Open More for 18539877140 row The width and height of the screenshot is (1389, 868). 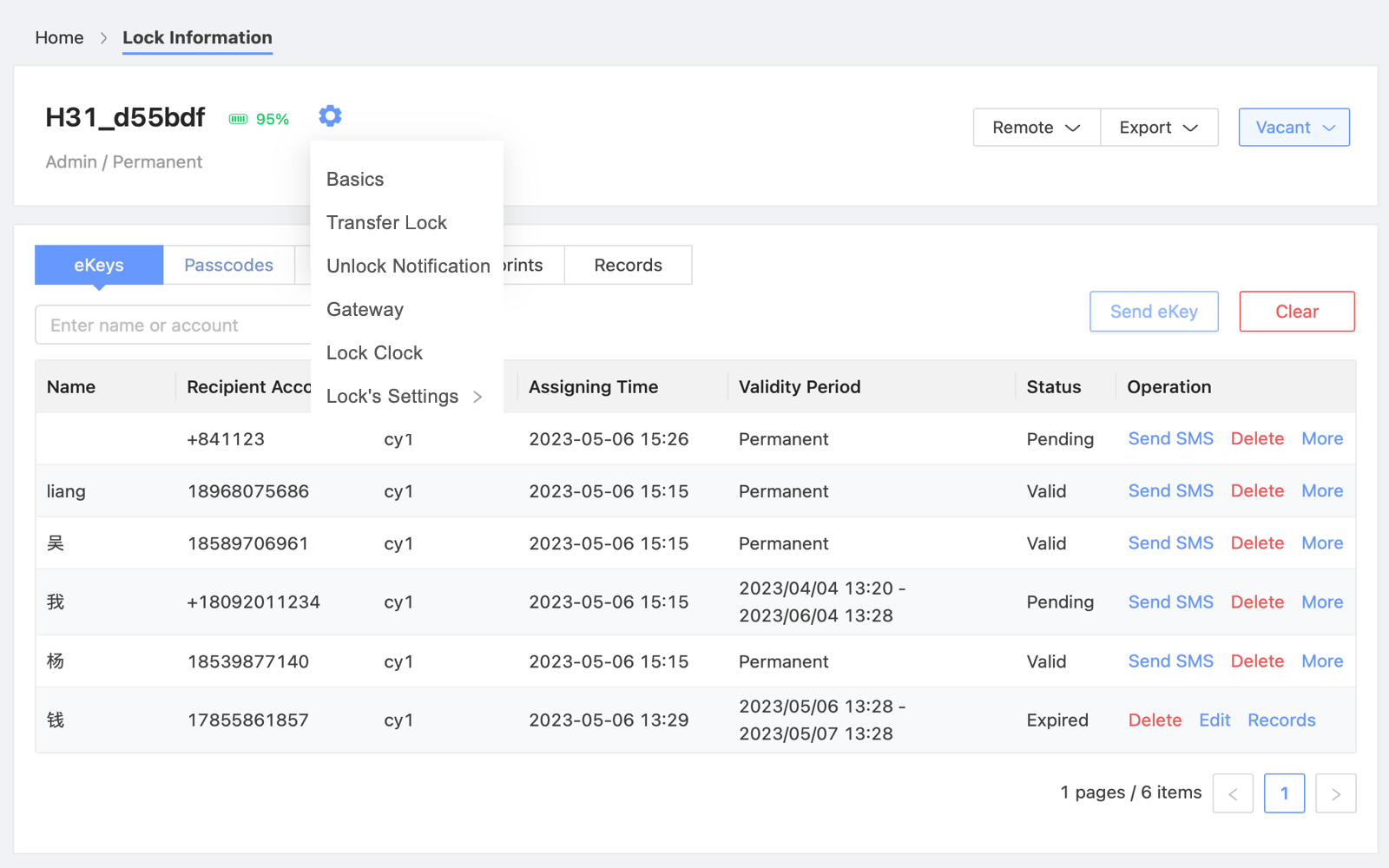(1322, 661)
